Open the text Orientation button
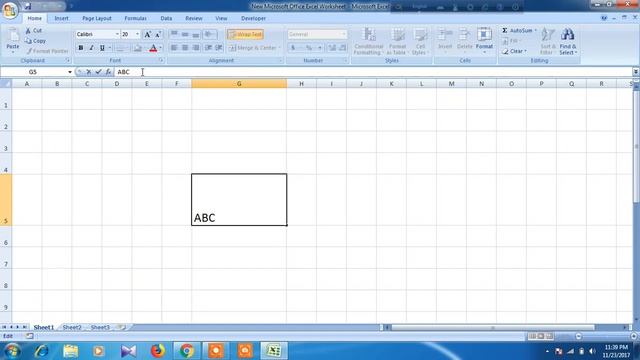Viewport: 640px width, 360px height. 209,34
